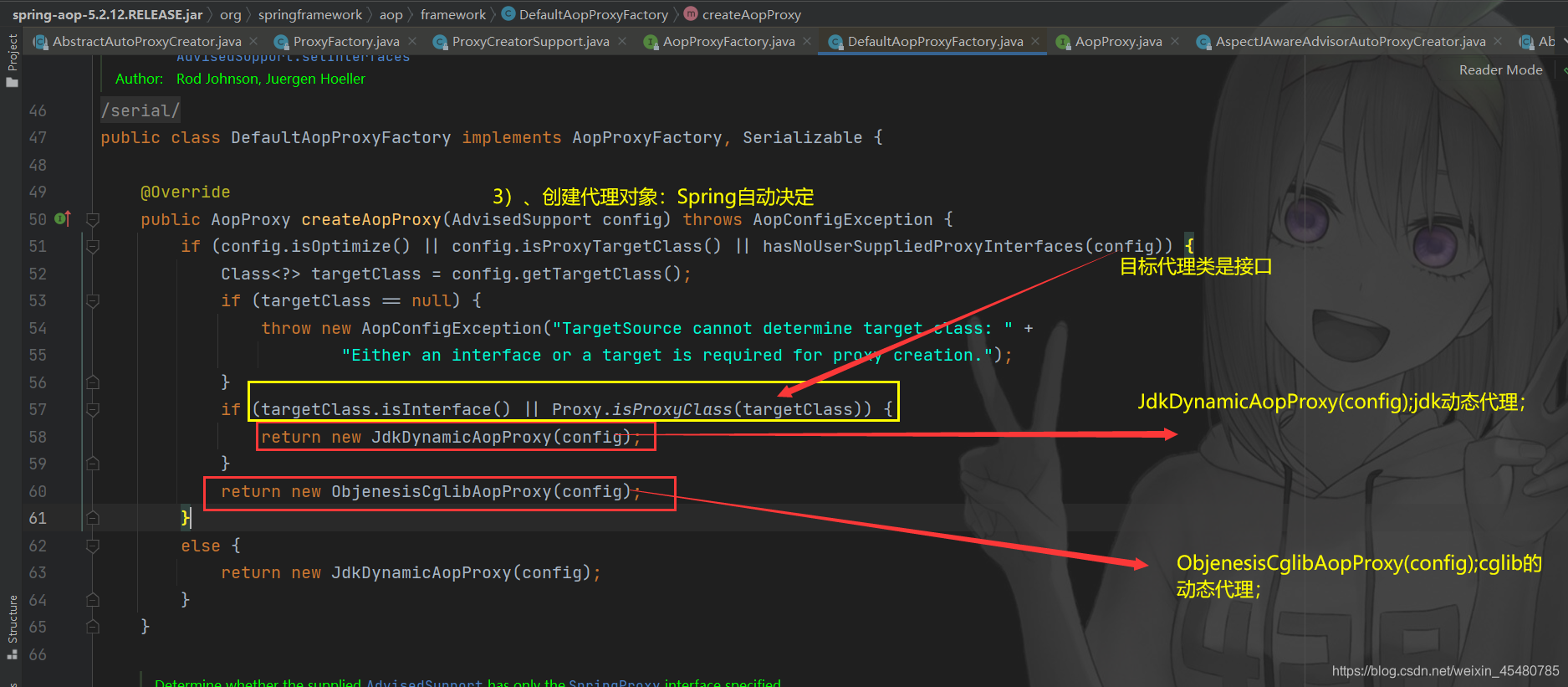The image size is (1568, 687).
Task: Close the ProxyFactory.java tab
Action: pos(412,41)
